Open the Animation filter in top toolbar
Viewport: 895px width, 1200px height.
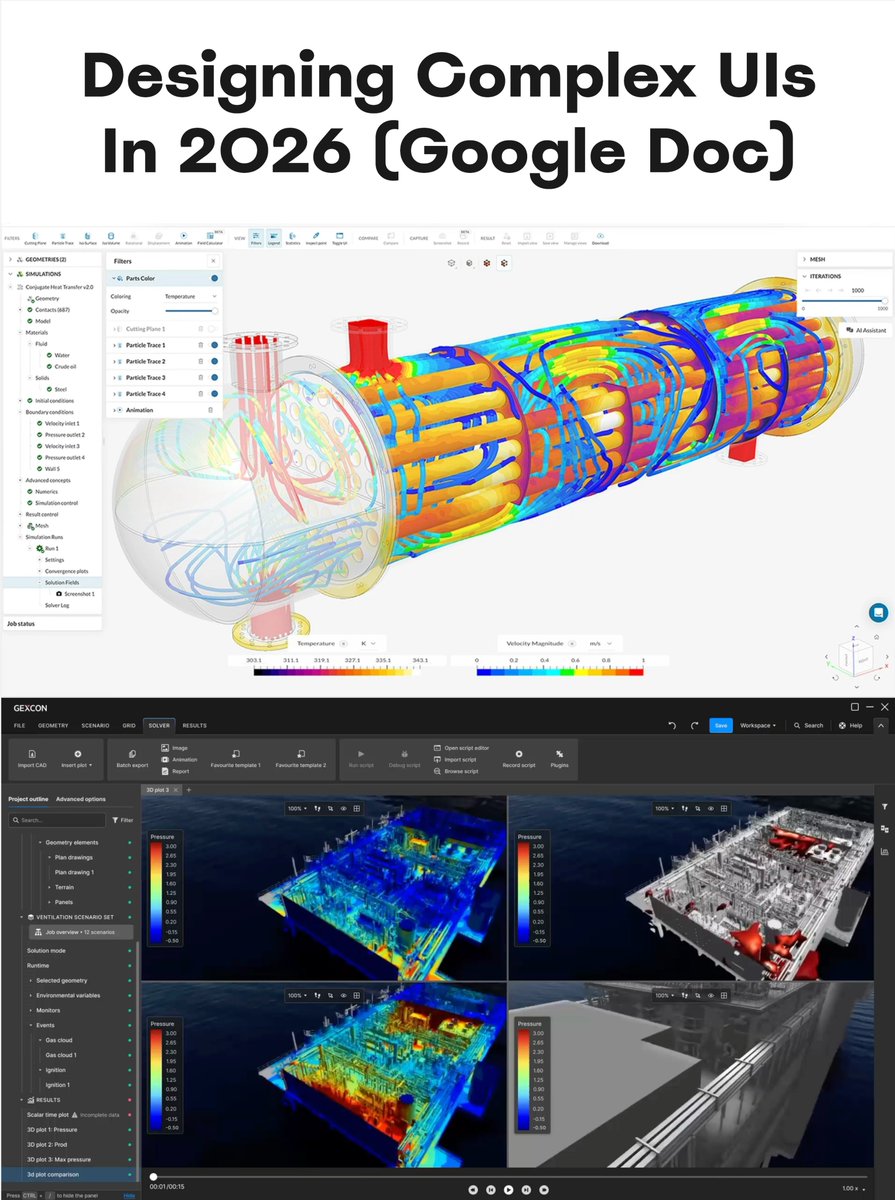point(184,239)
